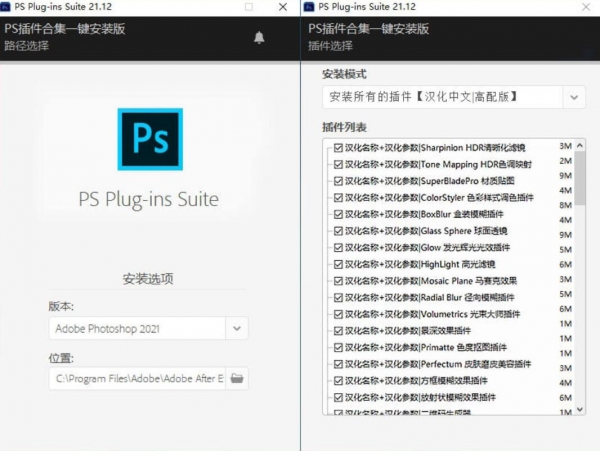Viewport: 600px width, 451px height.
Task: Click the plugin list scroll up arrow
Action: tap(580, 145)
